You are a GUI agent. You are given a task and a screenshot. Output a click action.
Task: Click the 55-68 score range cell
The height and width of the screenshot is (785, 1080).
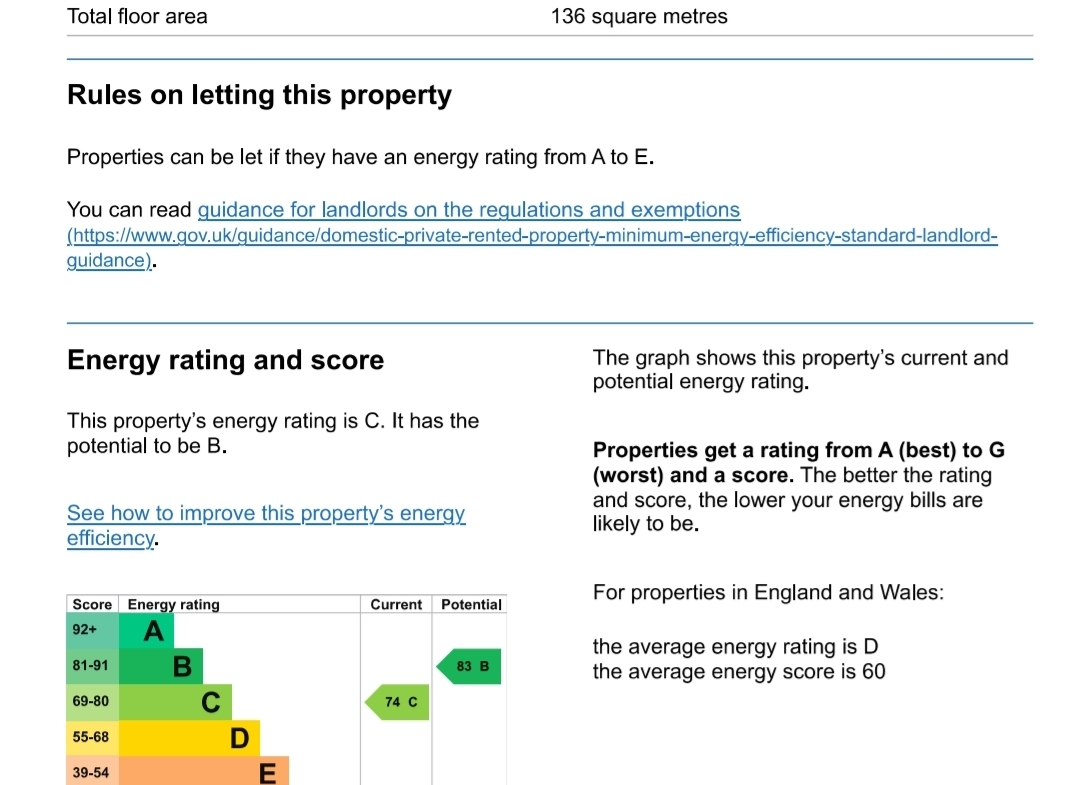[92, 738]
